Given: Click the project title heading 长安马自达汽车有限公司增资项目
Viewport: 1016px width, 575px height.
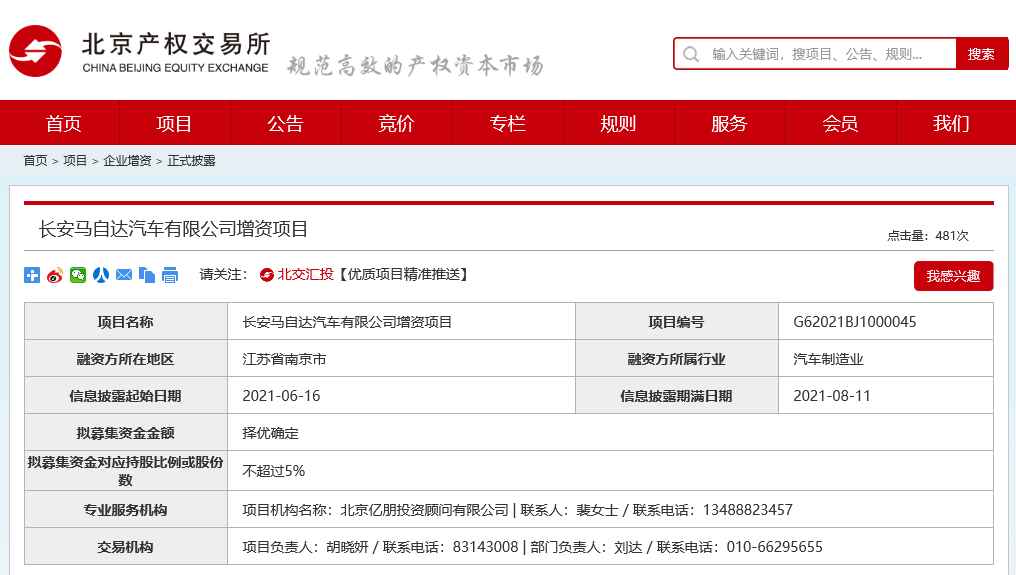Looking at the screenshot, I should pyautogui.click(x=173, y=229).
